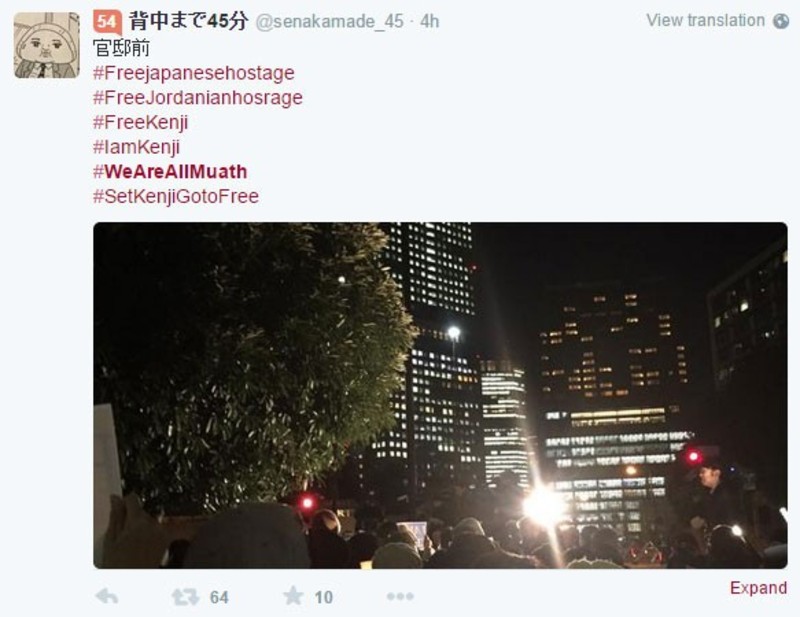The height and width of the screenshot is (617, 800).
Task: Open the #FreeKenji hashtag
Action: point(141,122)
